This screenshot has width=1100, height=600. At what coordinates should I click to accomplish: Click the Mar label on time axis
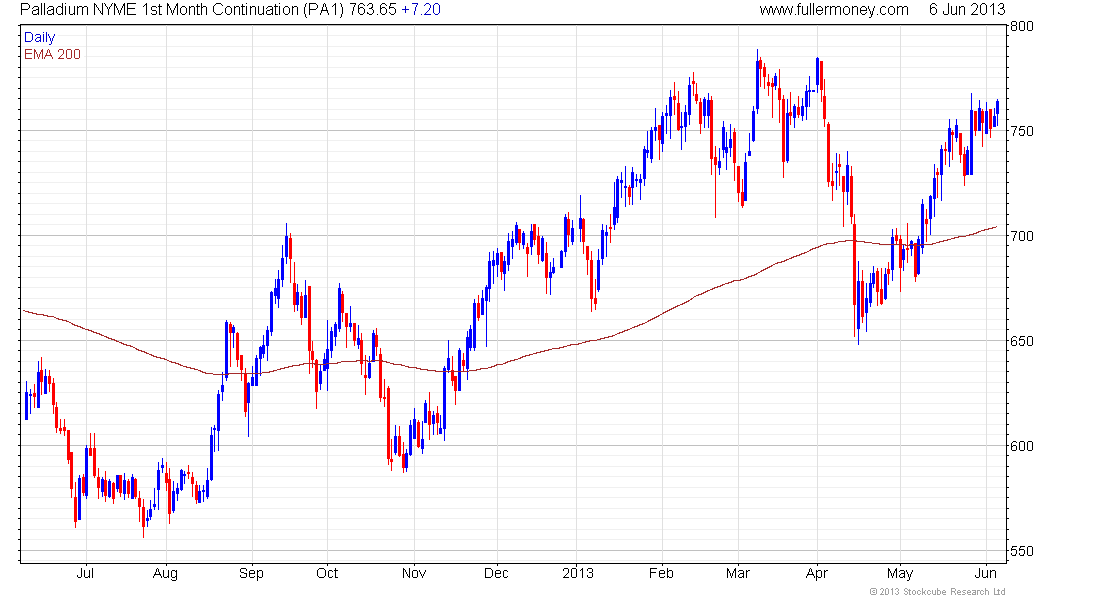[x=738, y=573]
